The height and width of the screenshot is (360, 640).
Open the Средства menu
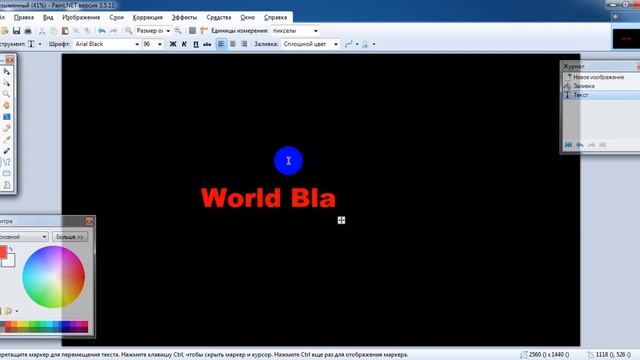219,17
